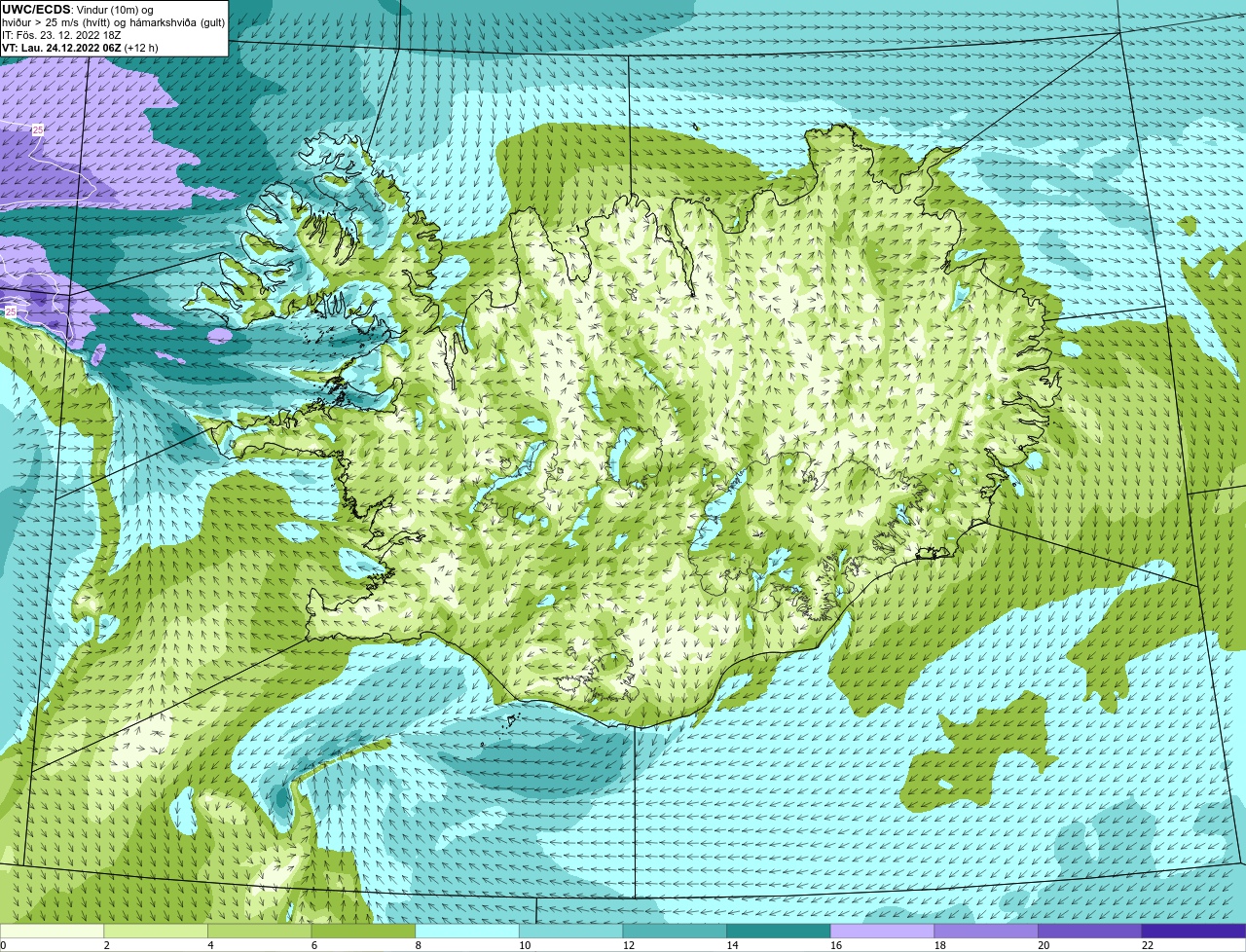Click the 0–2 m/s pale yellow legend swatch

[x=52, y=931]
